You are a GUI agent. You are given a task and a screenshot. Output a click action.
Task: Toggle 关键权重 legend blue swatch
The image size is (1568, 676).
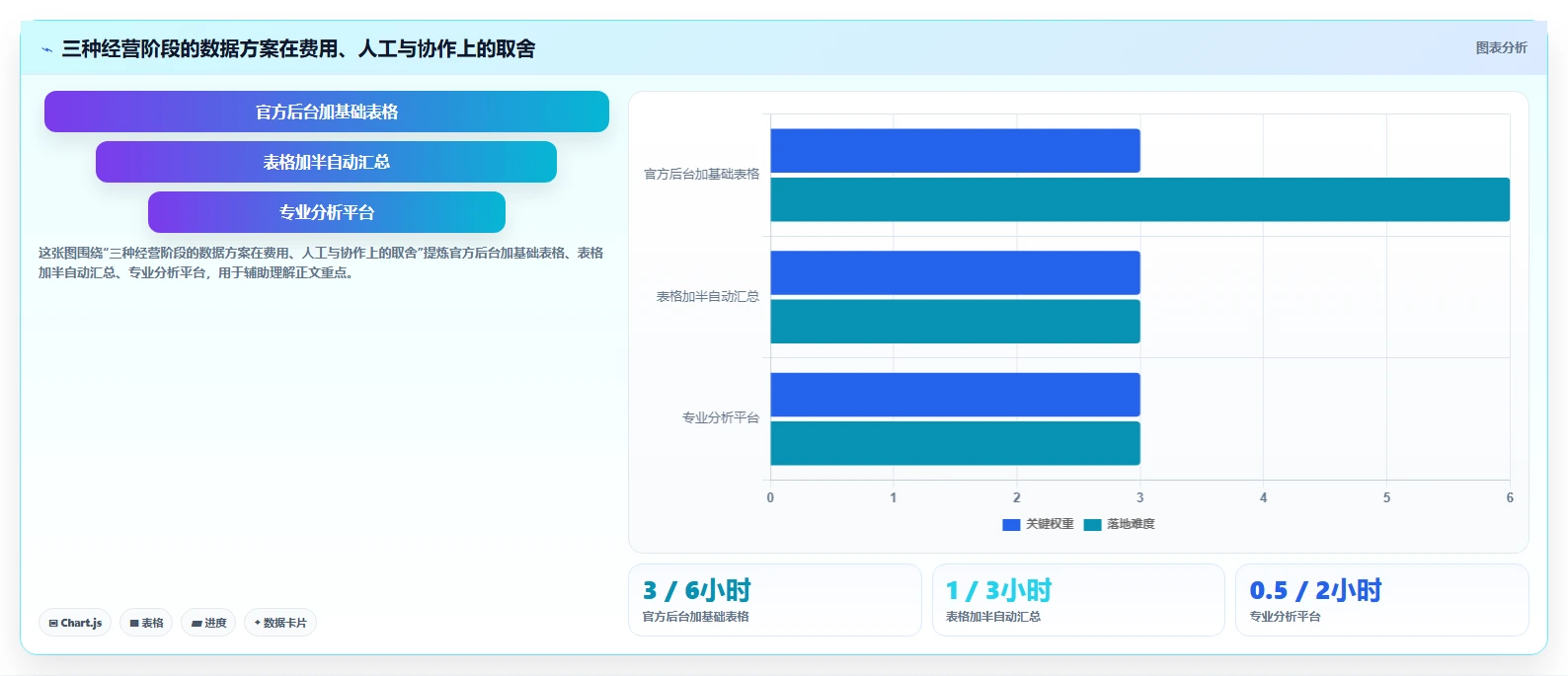[1011, 524]
